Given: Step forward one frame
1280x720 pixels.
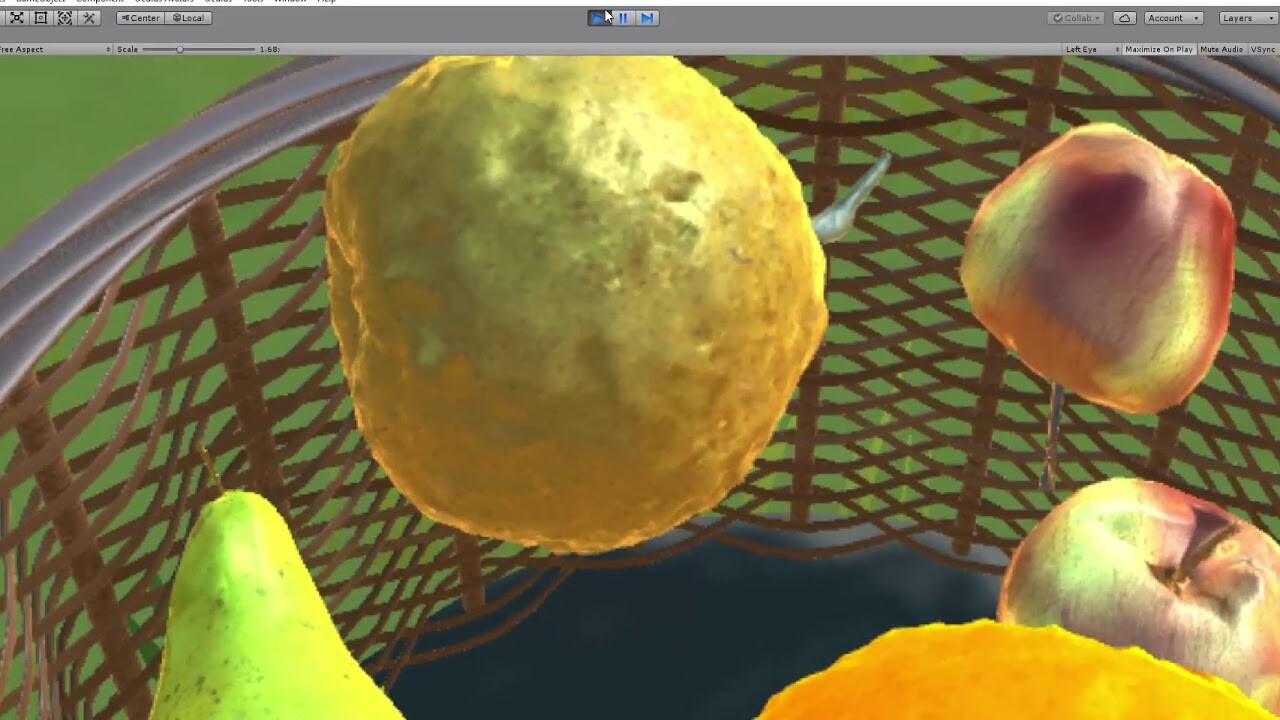Looking at the screenshot, I should (x=647, y=17).
